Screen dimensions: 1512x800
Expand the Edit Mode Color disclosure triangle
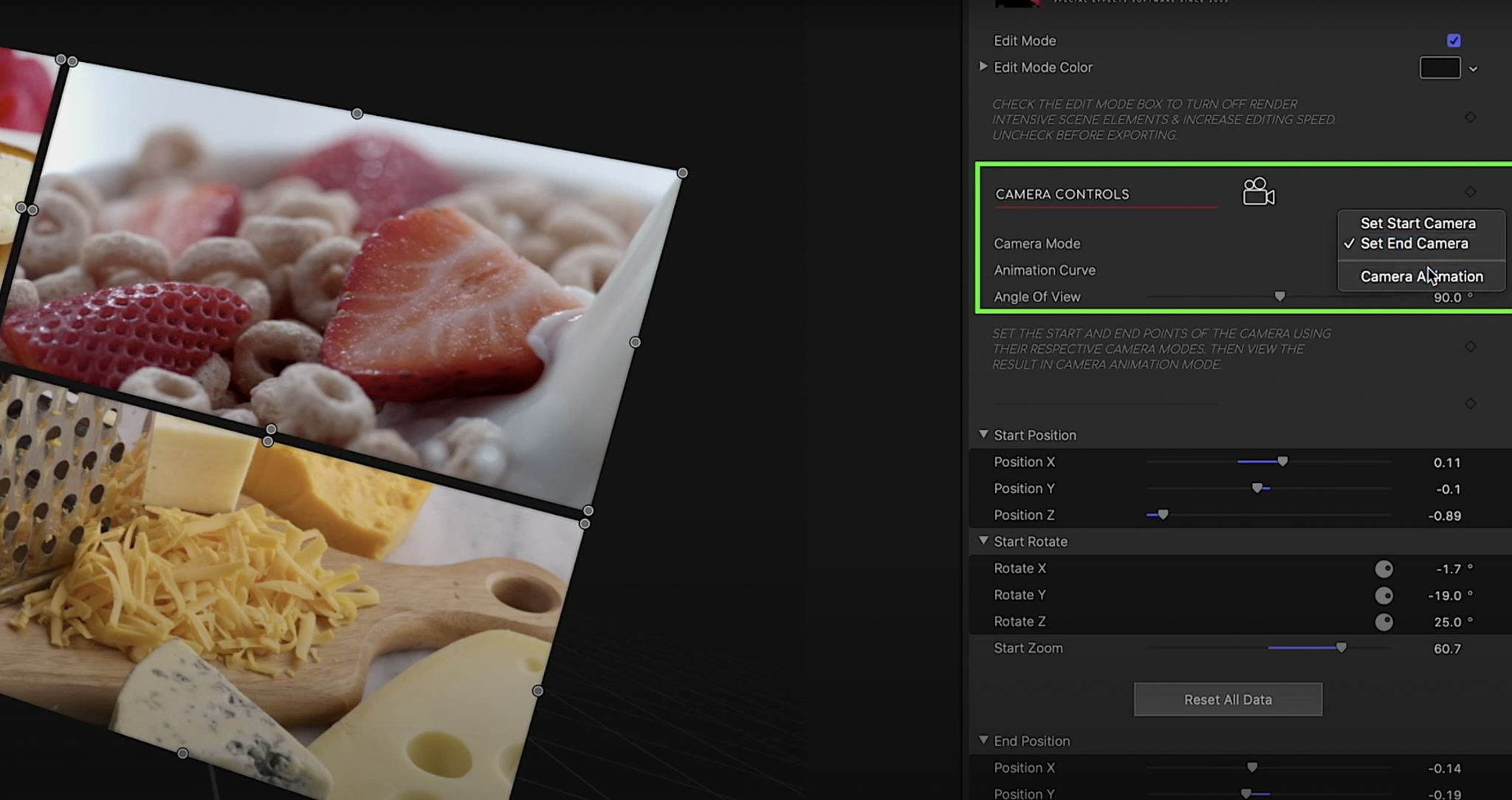pyautogui.click(x=983, y=66)
